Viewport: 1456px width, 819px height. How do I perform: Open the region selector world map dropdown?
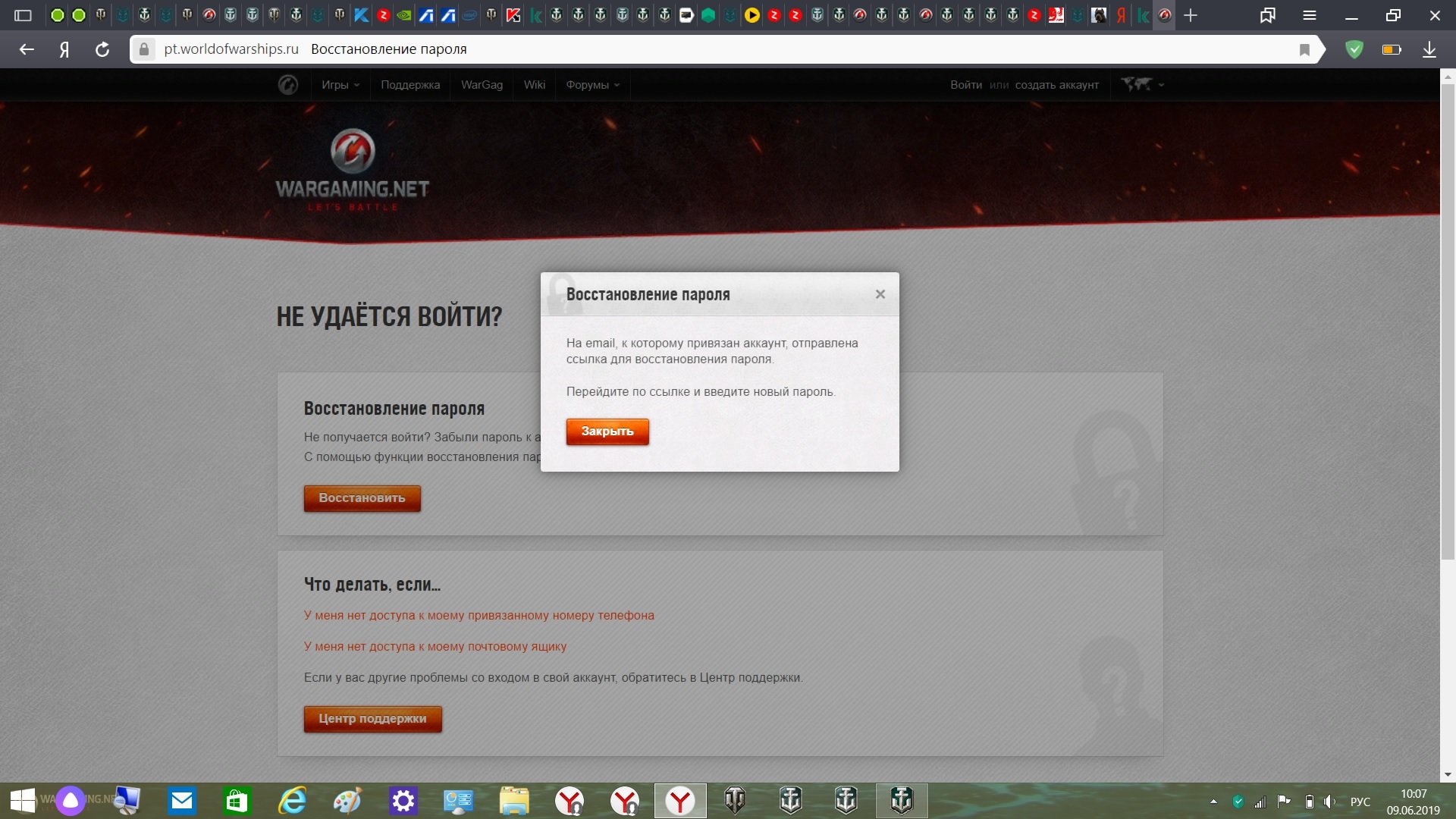tap(1142, 84)
